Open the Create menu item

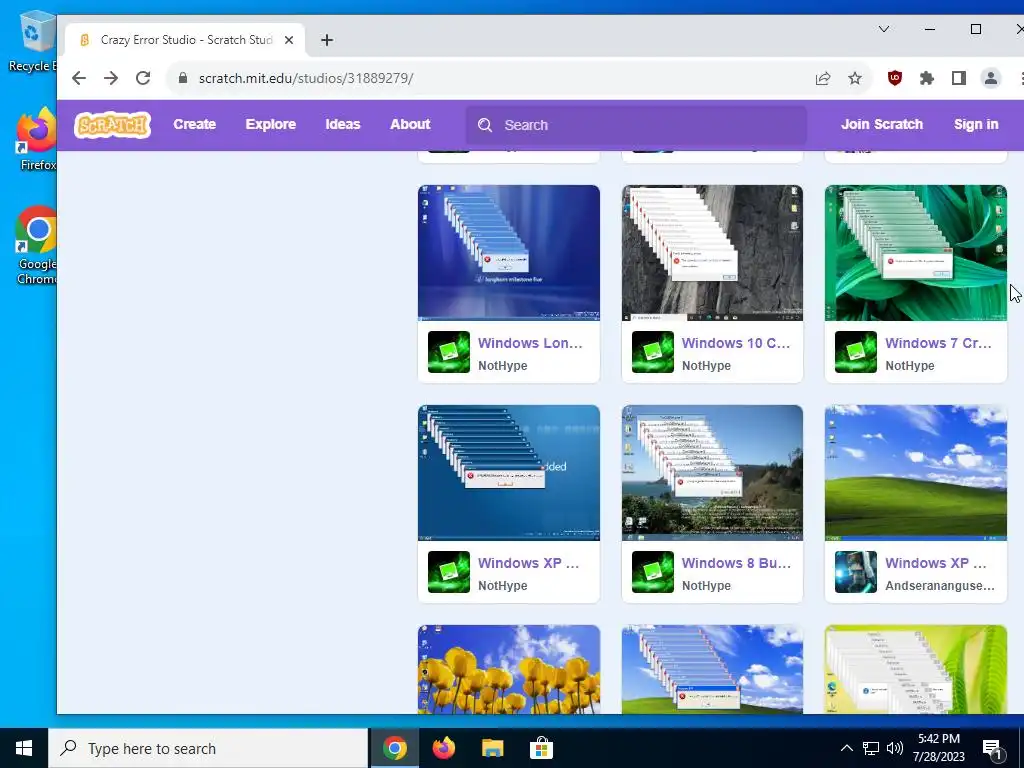(x=195, y=124)
